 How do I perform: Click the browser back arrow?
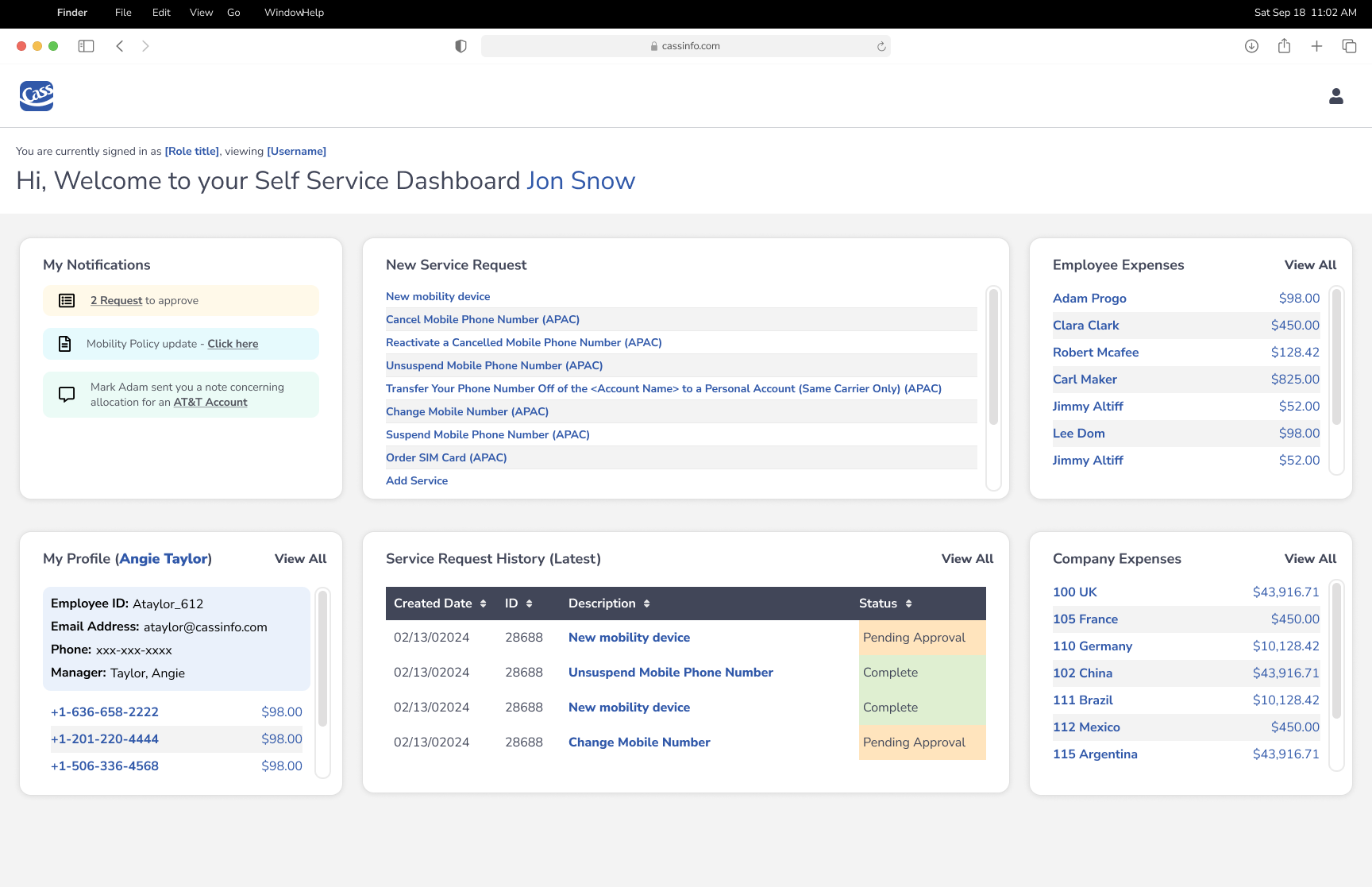(x=120, y=46)
